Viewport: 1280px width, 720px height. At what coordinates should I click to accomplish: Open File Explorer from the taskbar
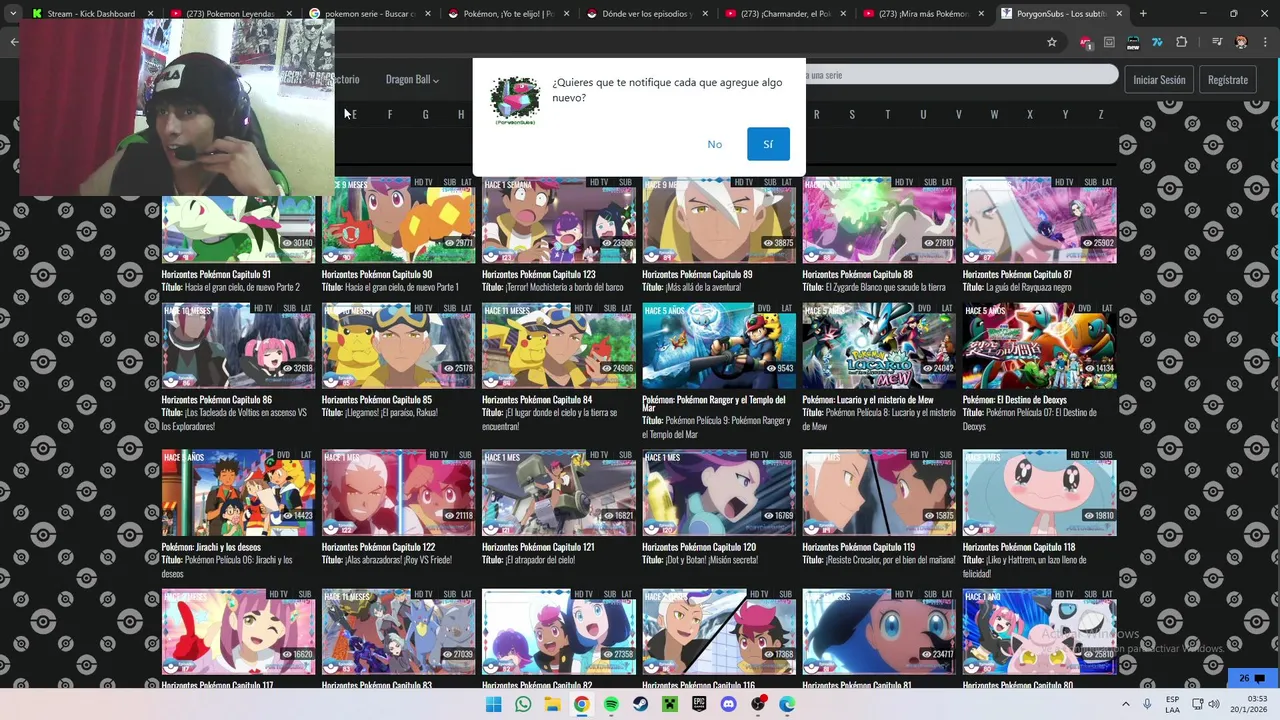pos(552,704)
